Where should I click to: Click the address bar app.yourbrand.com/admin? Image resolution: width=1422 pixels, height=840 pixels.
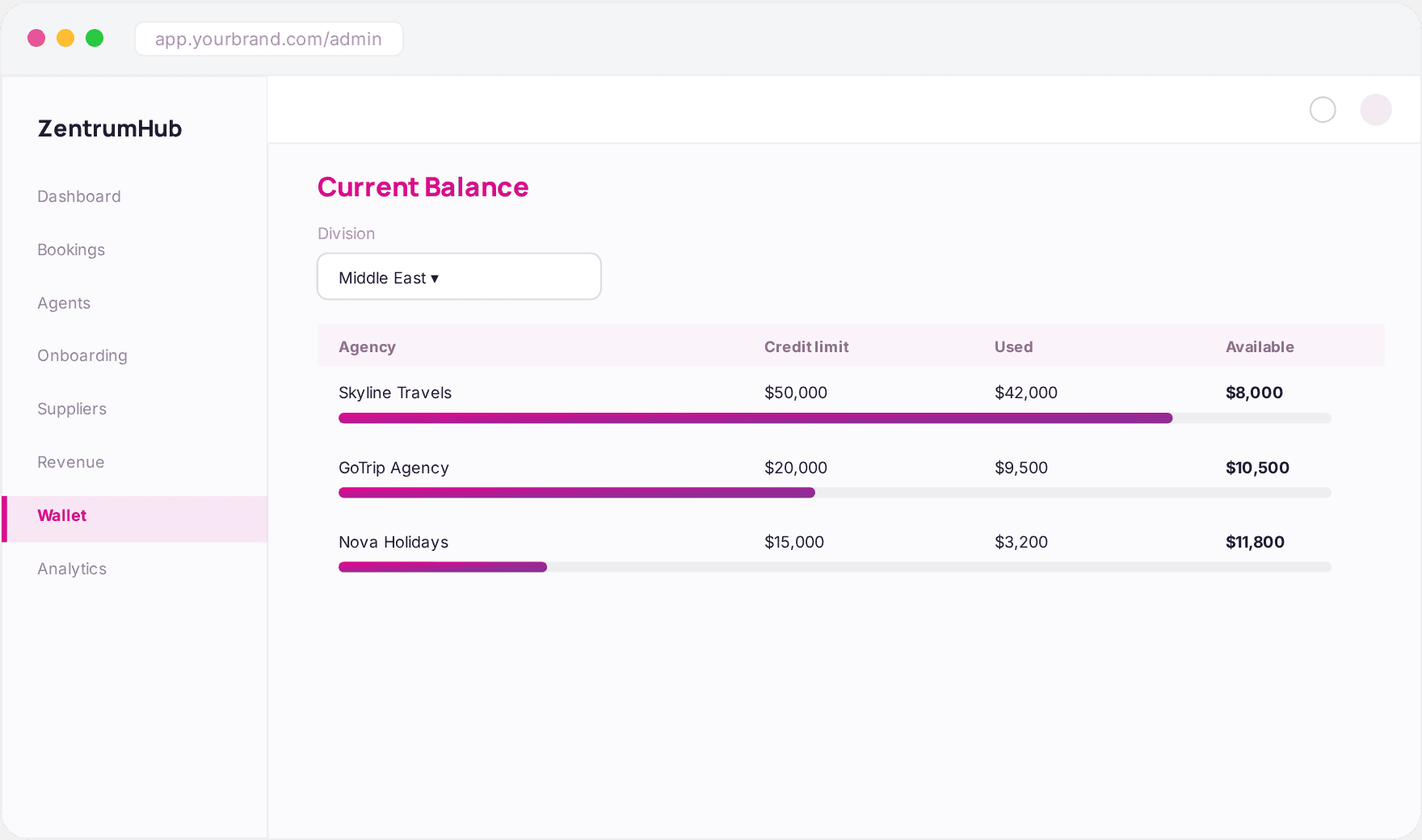(x=269, y=39)
